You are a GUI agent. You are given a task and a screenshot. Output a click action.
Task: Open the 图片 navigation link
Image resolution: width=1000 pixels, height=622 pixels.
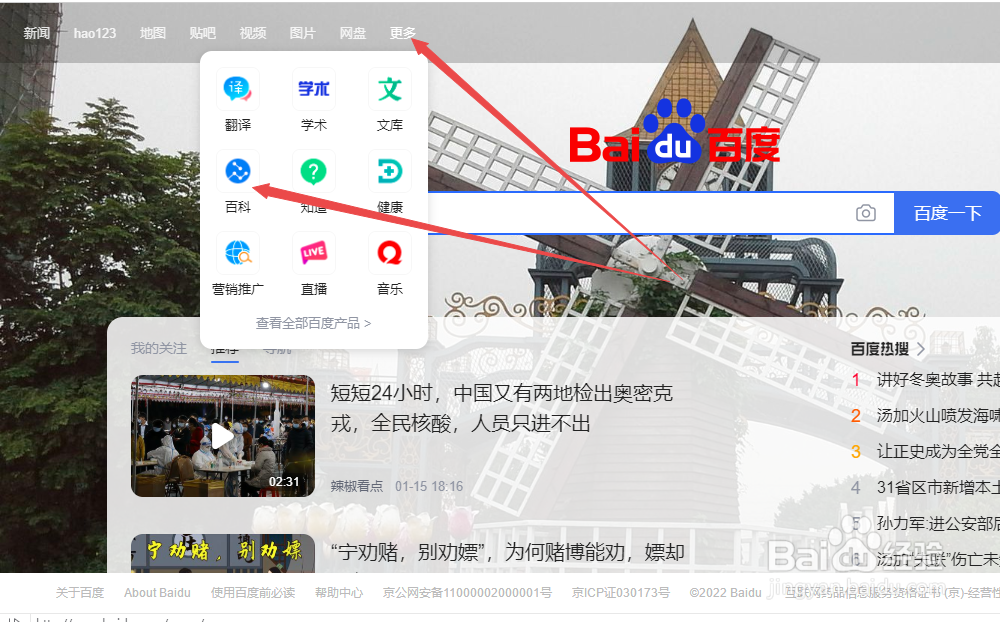click(302, 33)
